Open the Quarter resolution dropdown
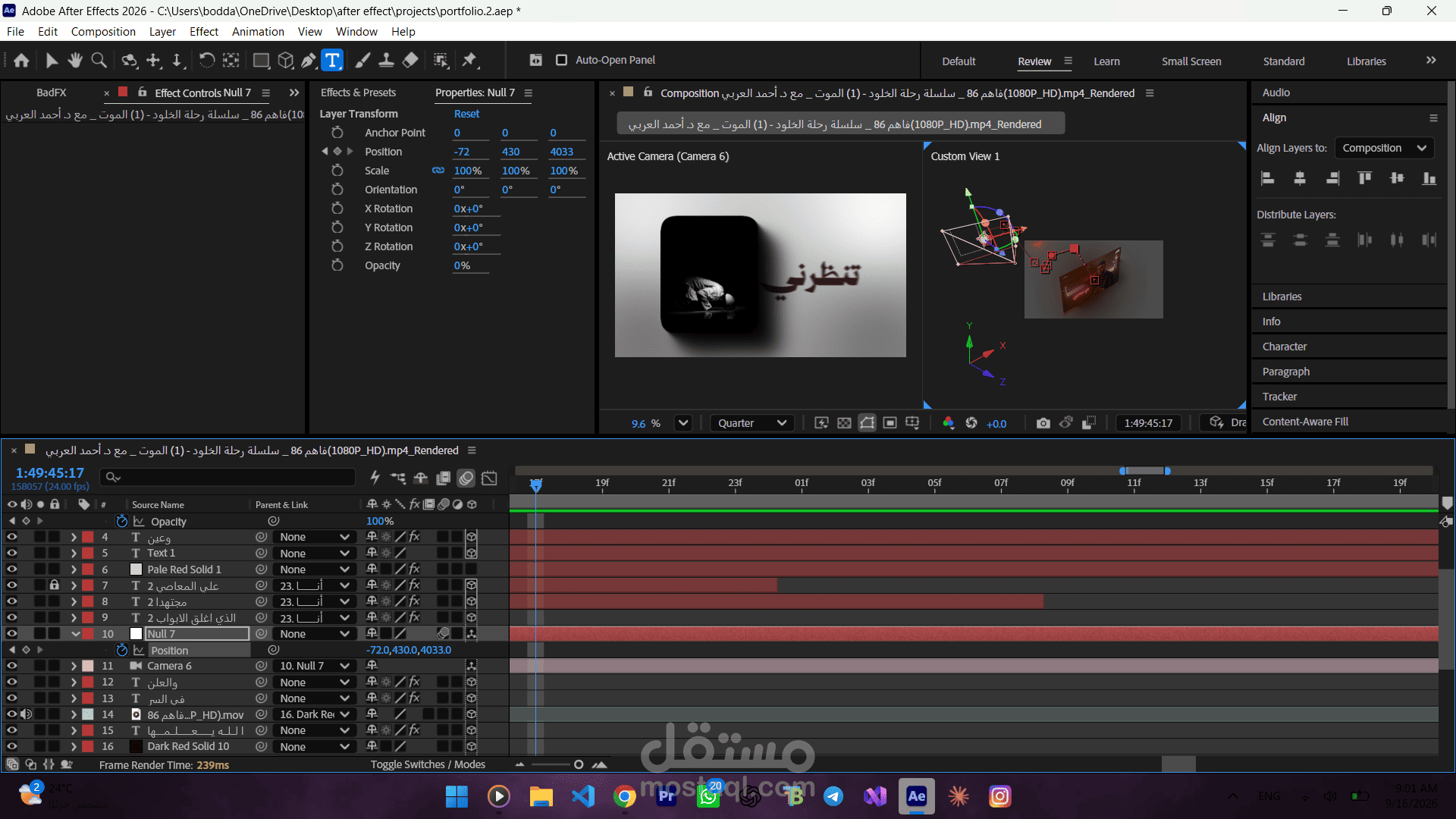The image size is (1456, 819). coord(751,423)
